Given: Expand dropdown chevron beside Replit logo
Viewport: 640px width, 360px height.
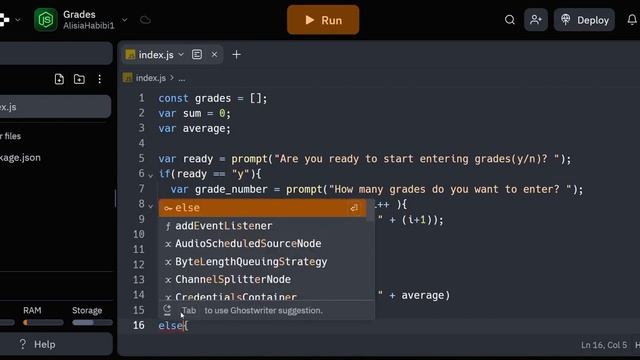Looking at the screenshot, I should tap(18, 20).
